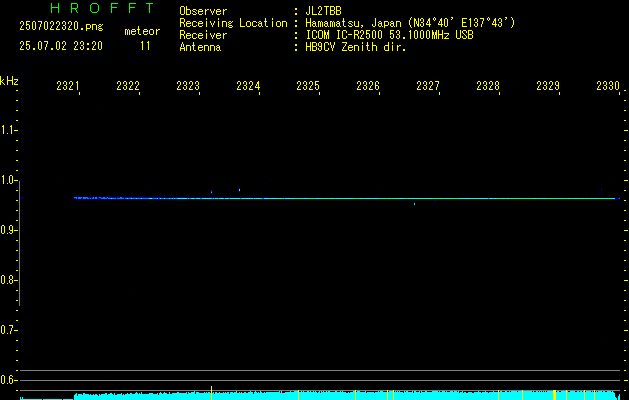Click the tall yellow spike in the cyan power strip
Image resolution: width=629 pixels, height=400 pixels.
coord(211,392)
